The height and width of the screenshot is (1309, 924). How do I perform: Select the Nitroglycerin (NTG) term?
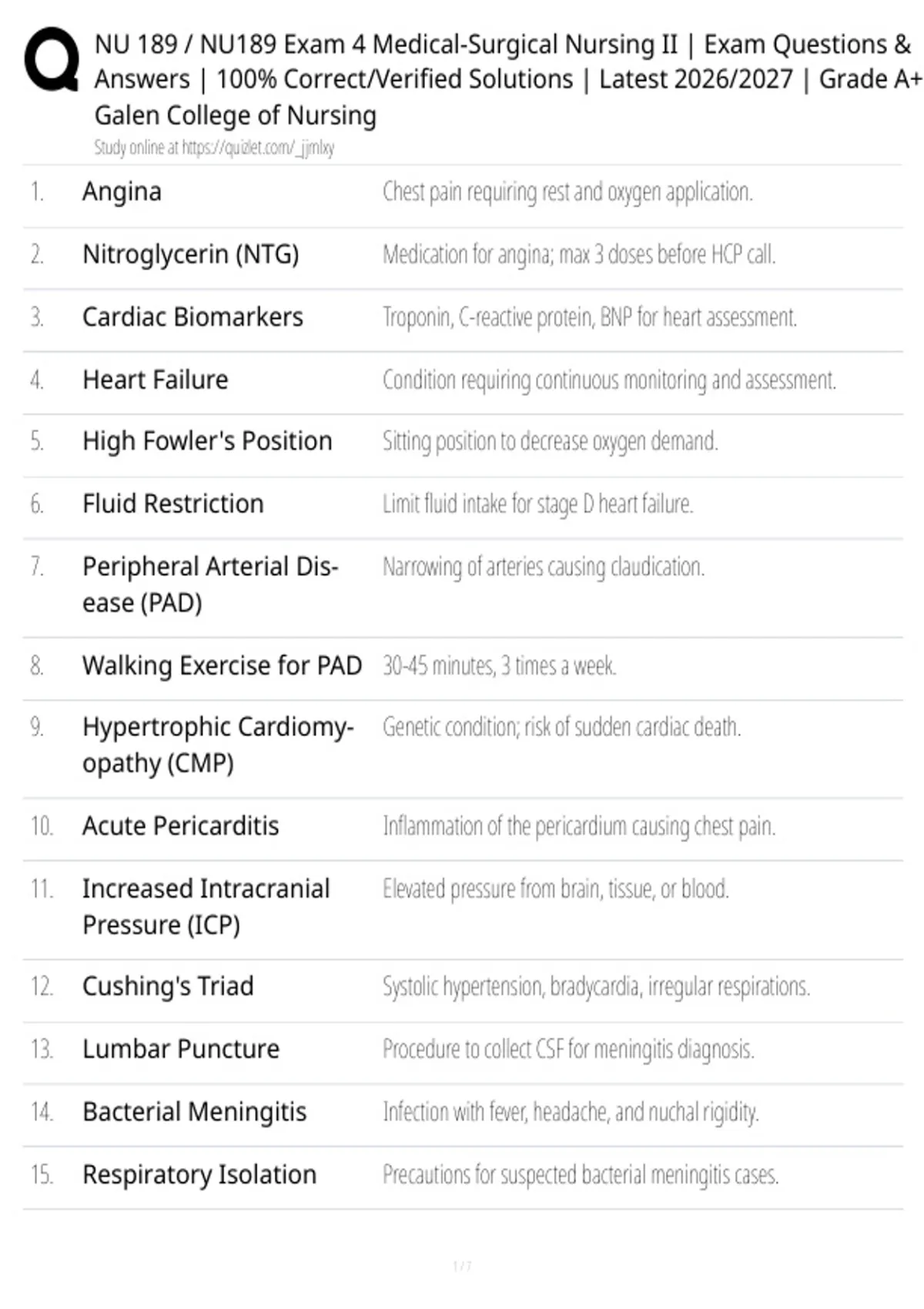(x=190, y=254)
